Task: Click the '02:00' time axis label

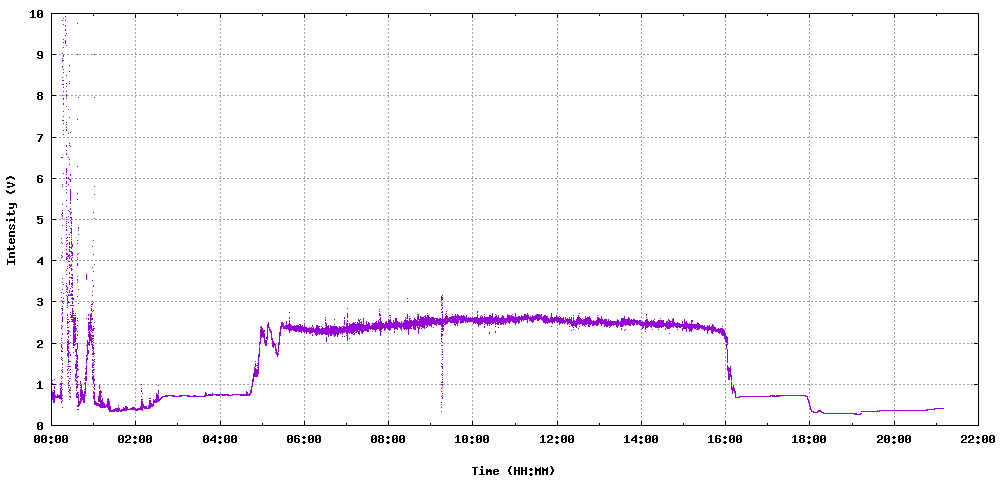Action: [135, 439]
